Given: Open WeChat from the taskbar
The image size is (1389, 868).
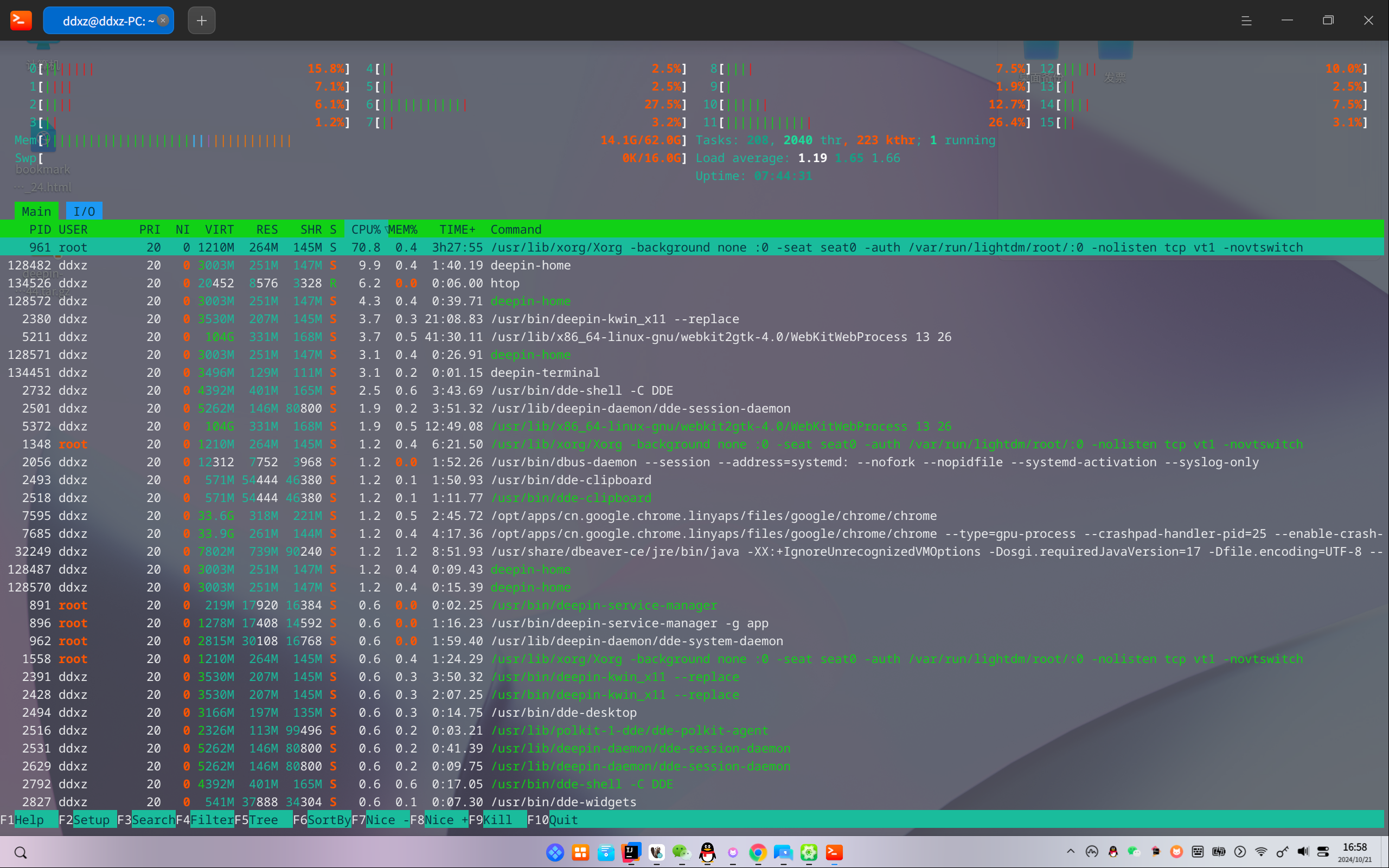Looking at the screenshot, I should coord(682,852).
